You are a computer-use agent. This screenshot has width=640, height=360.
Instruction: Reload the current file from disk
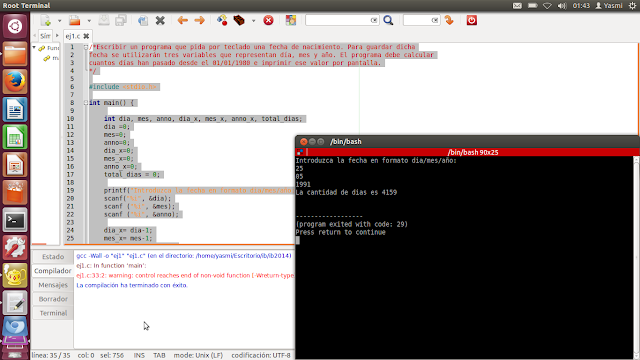pyautogui.click(x=143, y=20)
